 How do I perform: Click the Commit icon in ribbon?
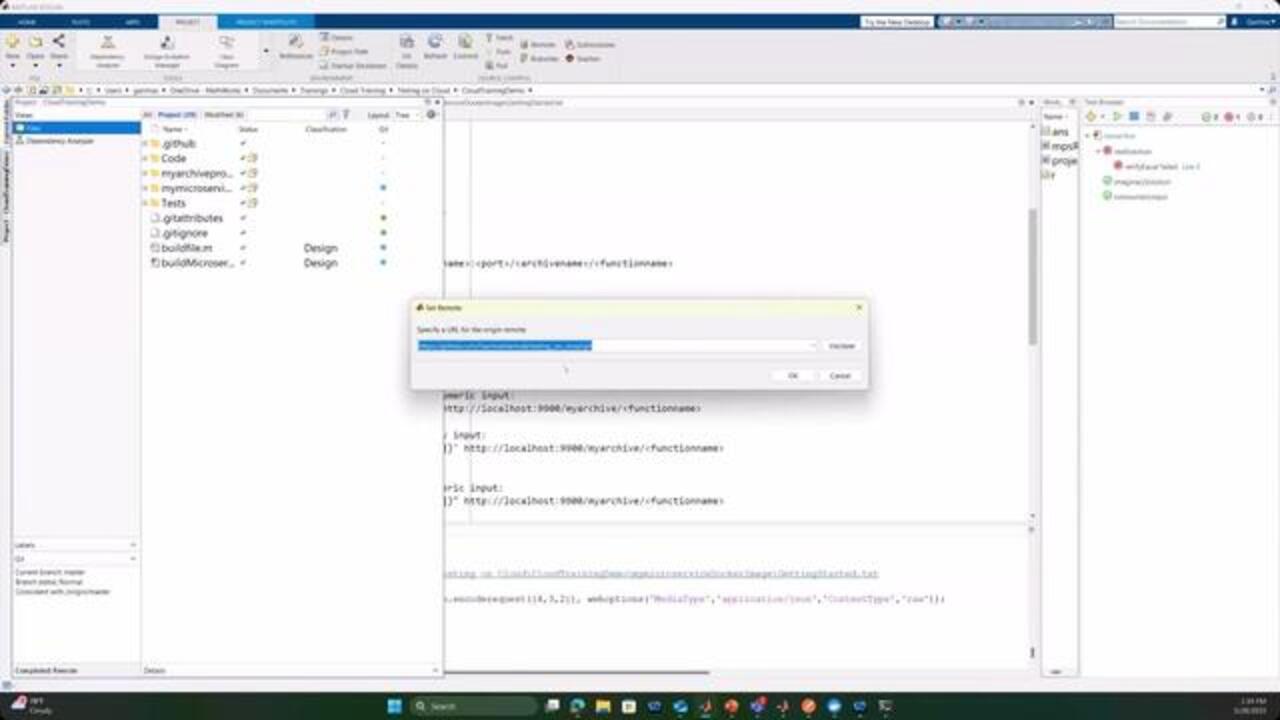pos(465,45)
